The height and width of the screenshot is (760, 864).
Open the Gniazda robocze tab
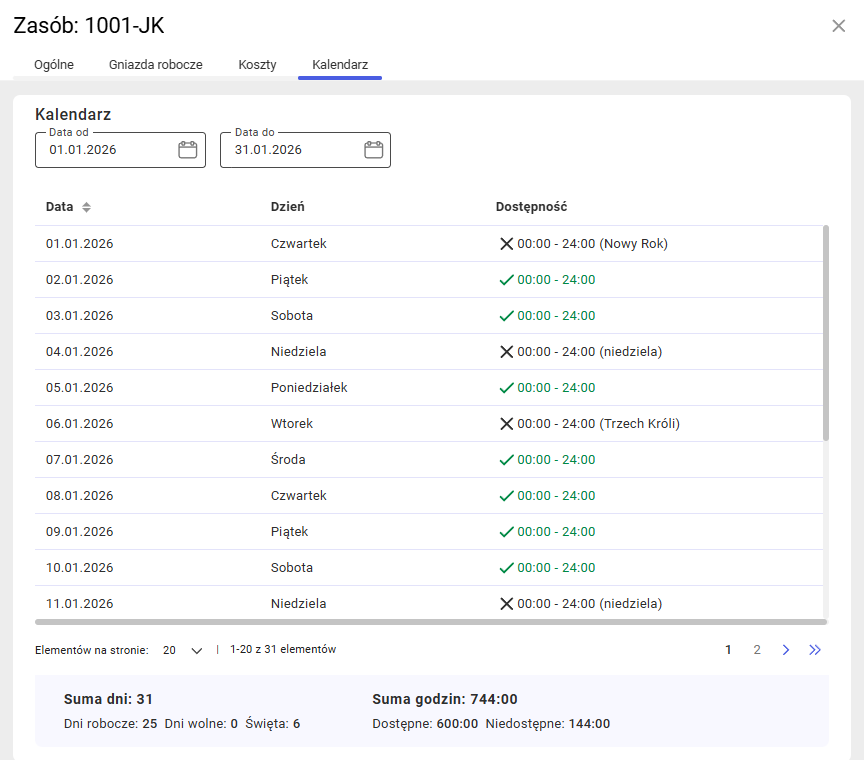tap(156, 65)
